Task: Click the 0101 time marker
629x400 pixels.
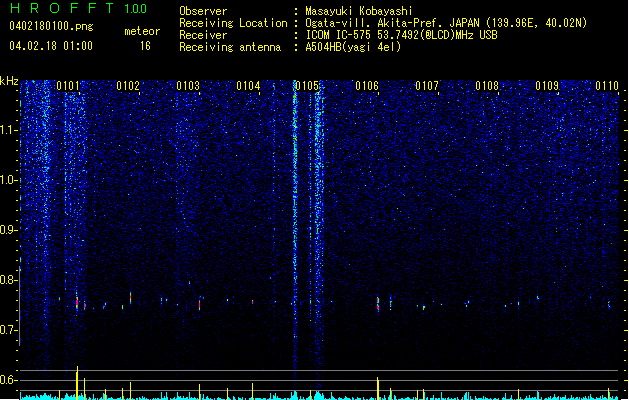Action: (68, 86)
